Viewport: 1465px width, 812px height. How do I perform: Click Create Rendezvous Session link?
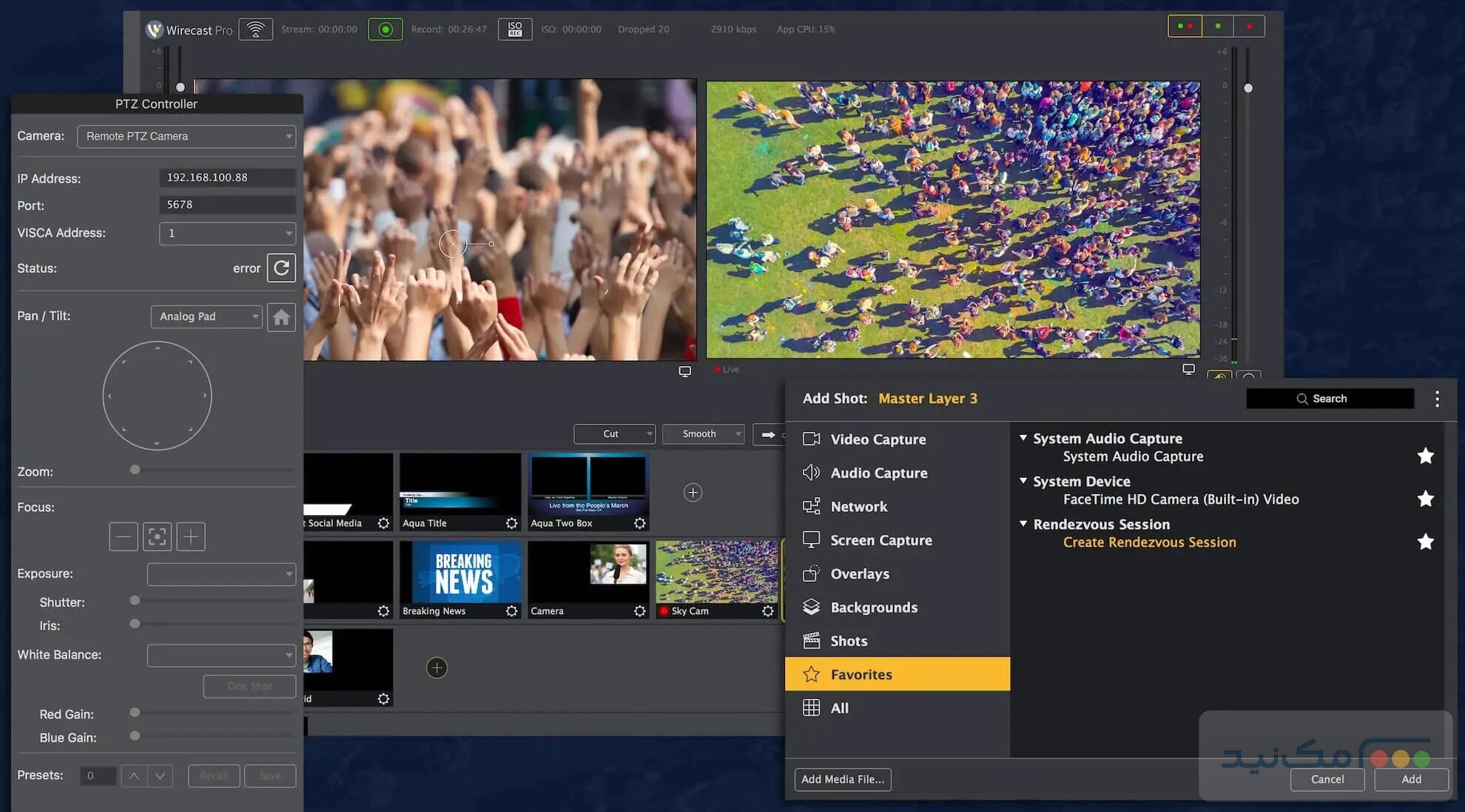click(x=1149, y=541)
